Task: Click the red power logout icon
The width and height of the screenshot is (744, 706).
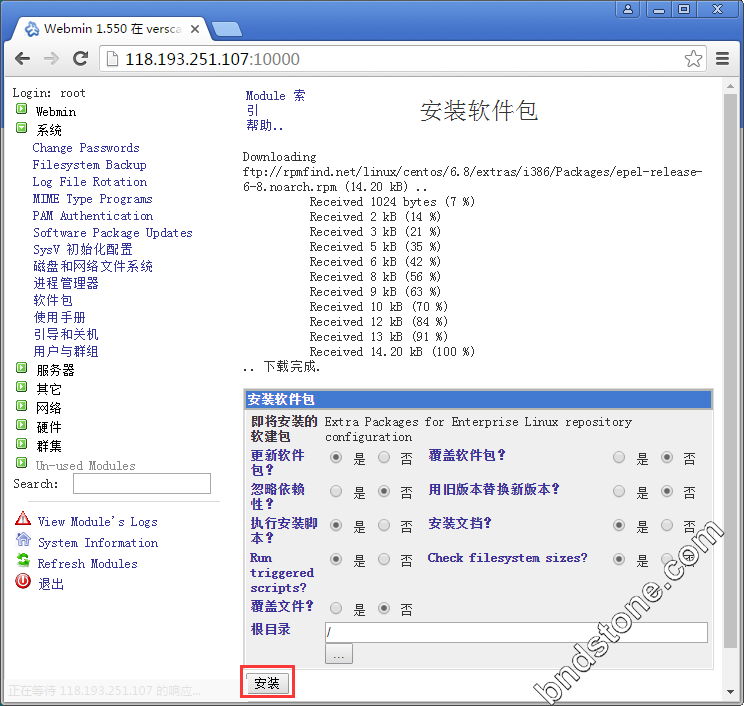Action: 23,581
